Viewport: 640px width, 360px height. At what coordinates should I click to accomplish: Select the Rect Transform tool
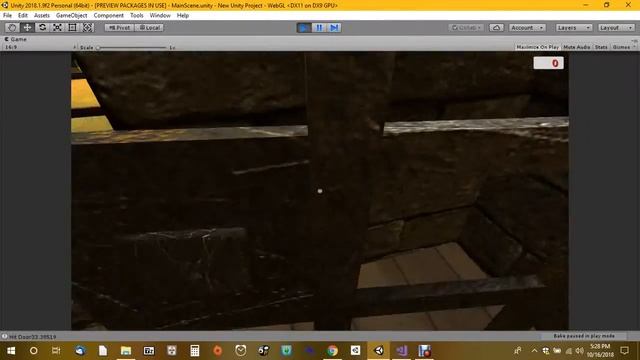click(72, 27)
